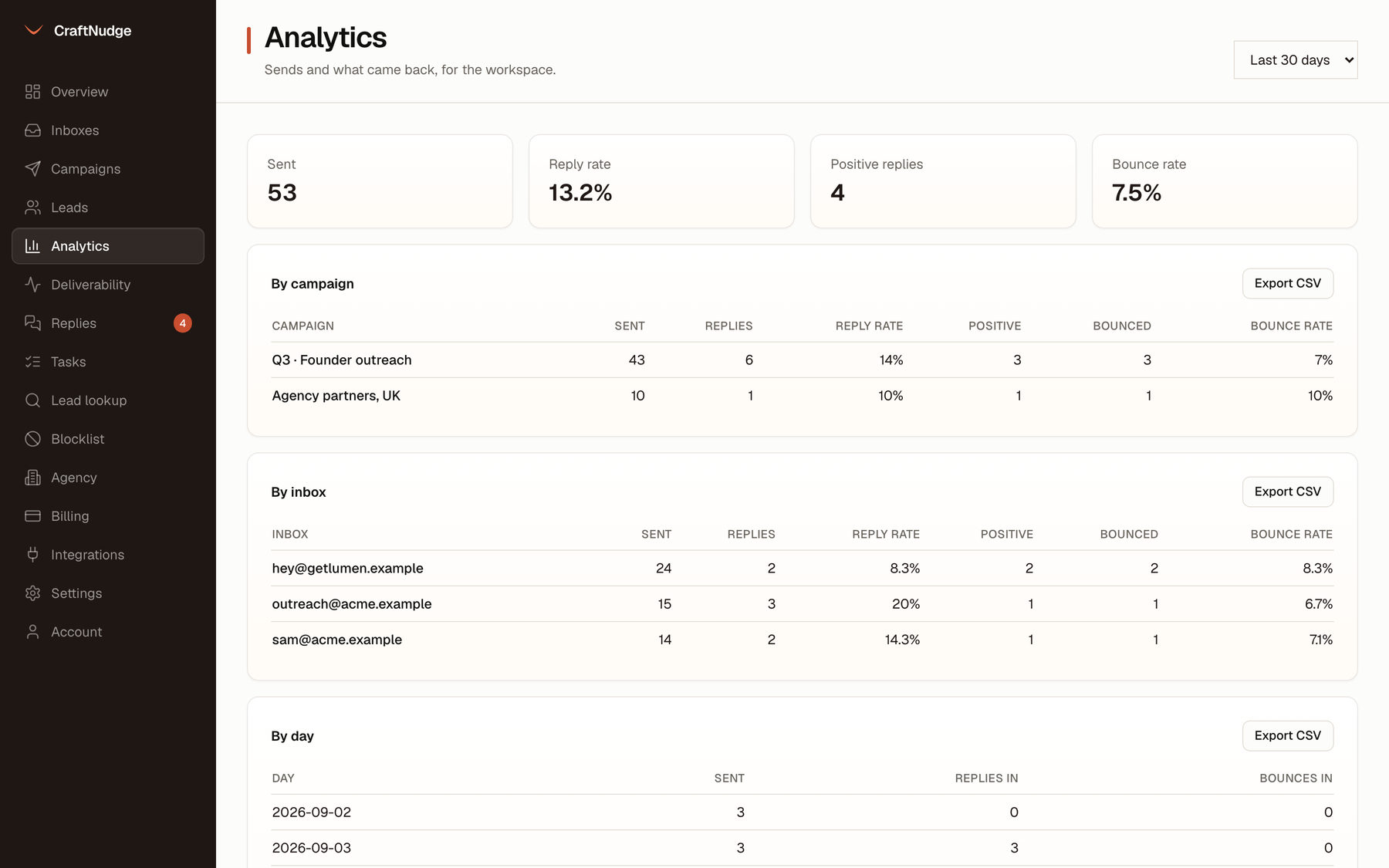
Task: Export By day table as CSV
Action: tap(1287, 735)
